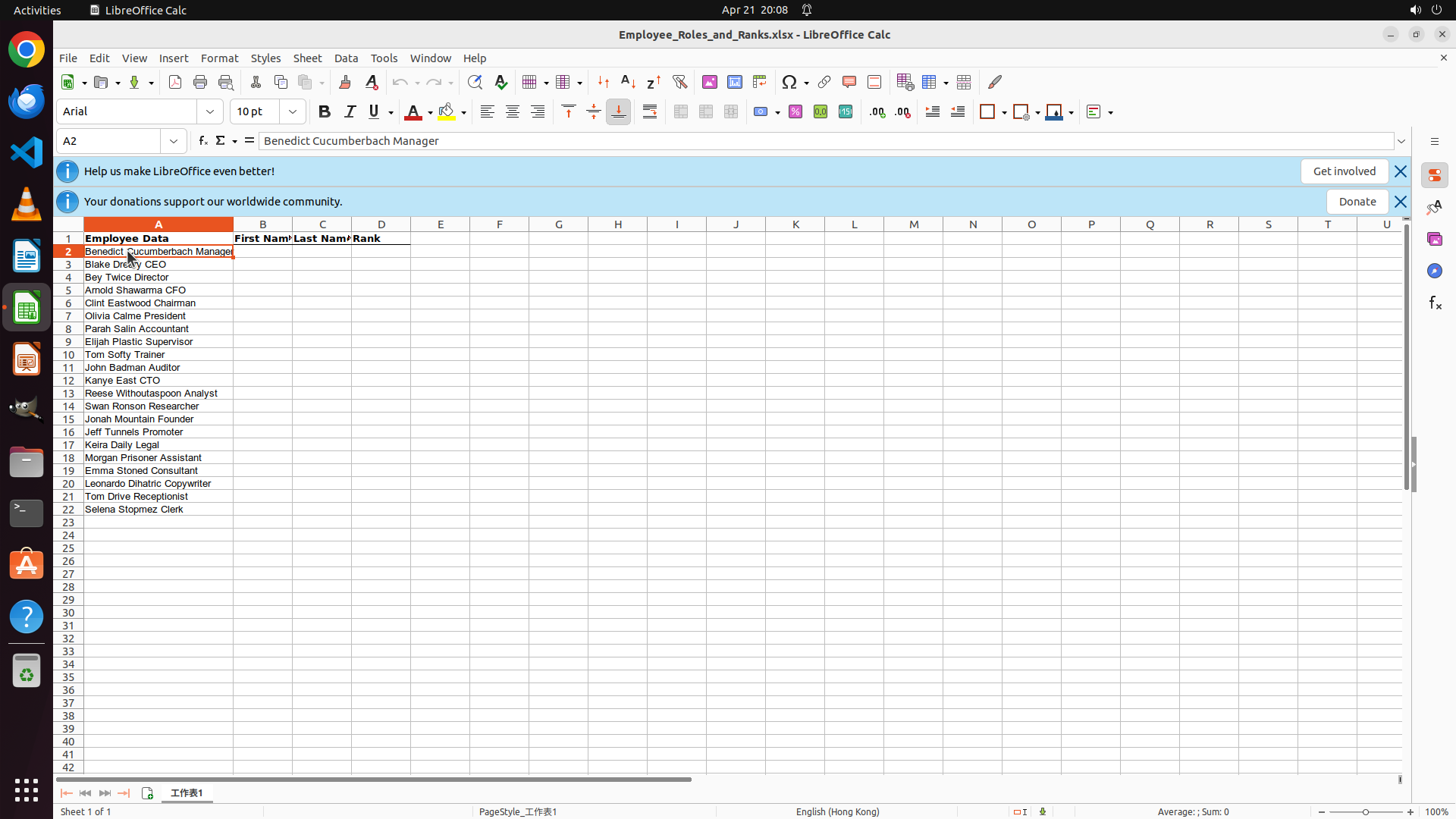Open the AutoFilter tool
Viewport: 1456px width, 819px height.
pos(679,82)
